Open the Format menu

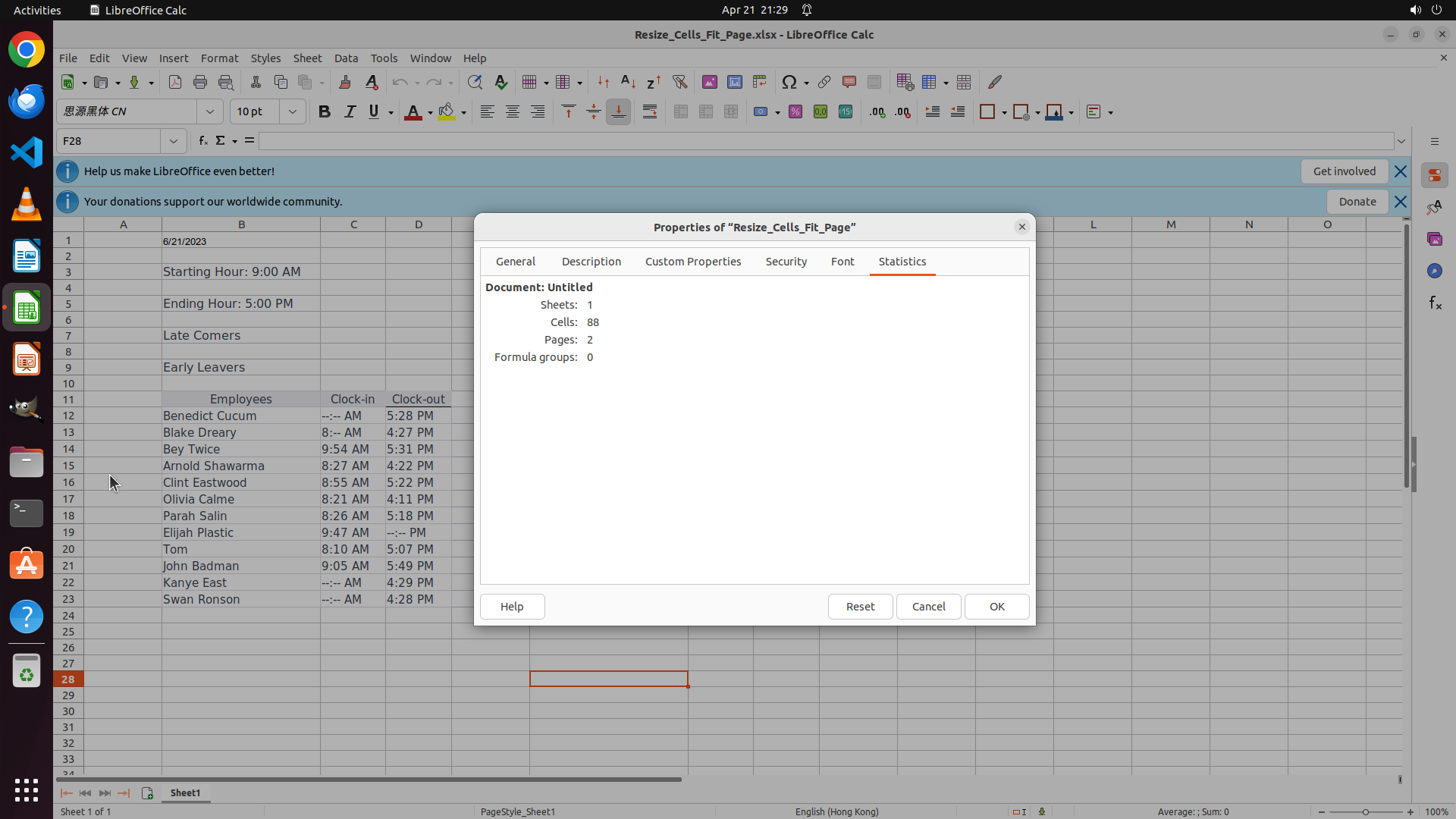[x=219, y=58]
